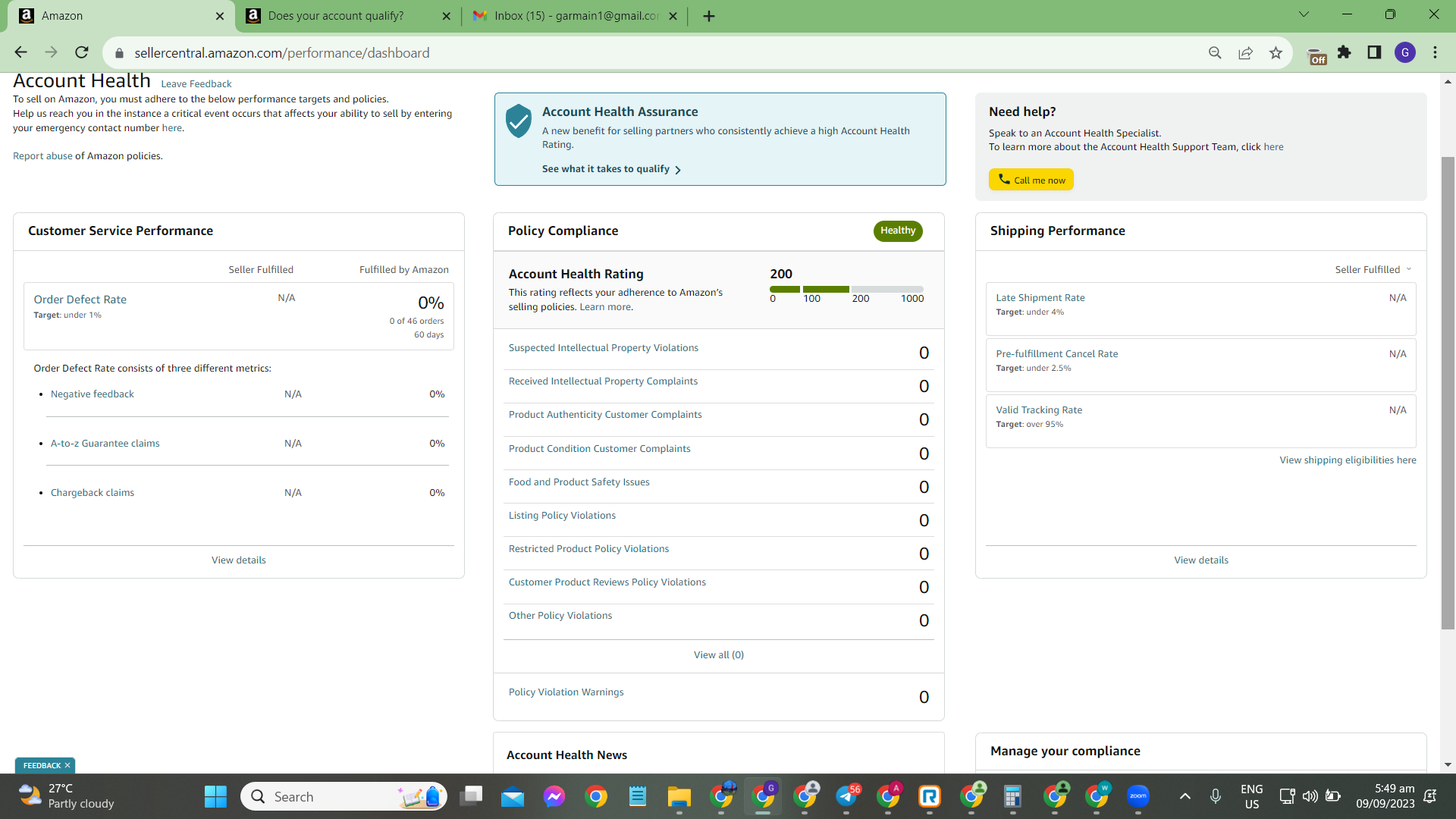The height and width of the screenshot is (819, 1456).
Task: Open the Pre-fulfillment Cancel Rate metric
Action: 1057,354
